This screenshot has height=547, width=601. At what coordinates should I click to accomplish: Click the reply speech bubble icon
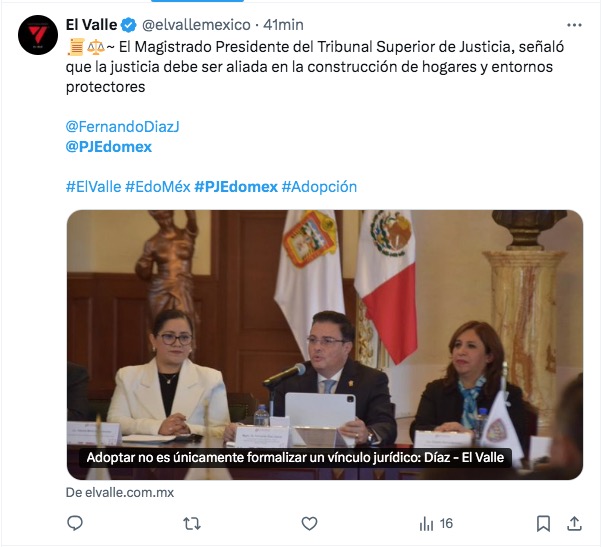[75, 523]
